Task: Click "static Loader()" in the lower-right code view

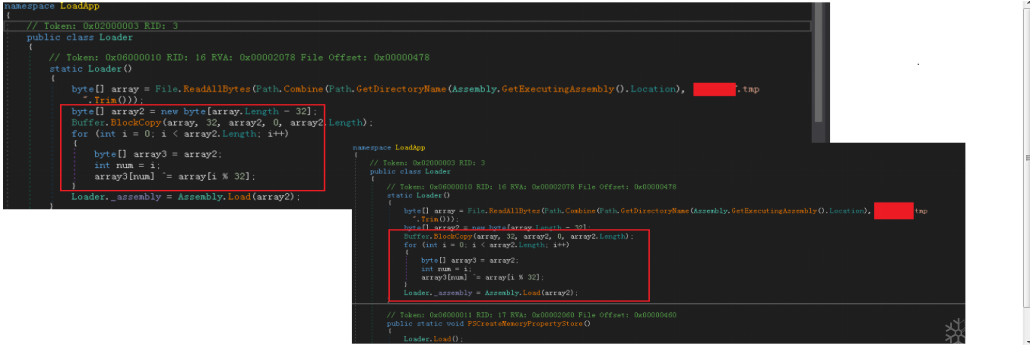Action: (x=418, y=195)
